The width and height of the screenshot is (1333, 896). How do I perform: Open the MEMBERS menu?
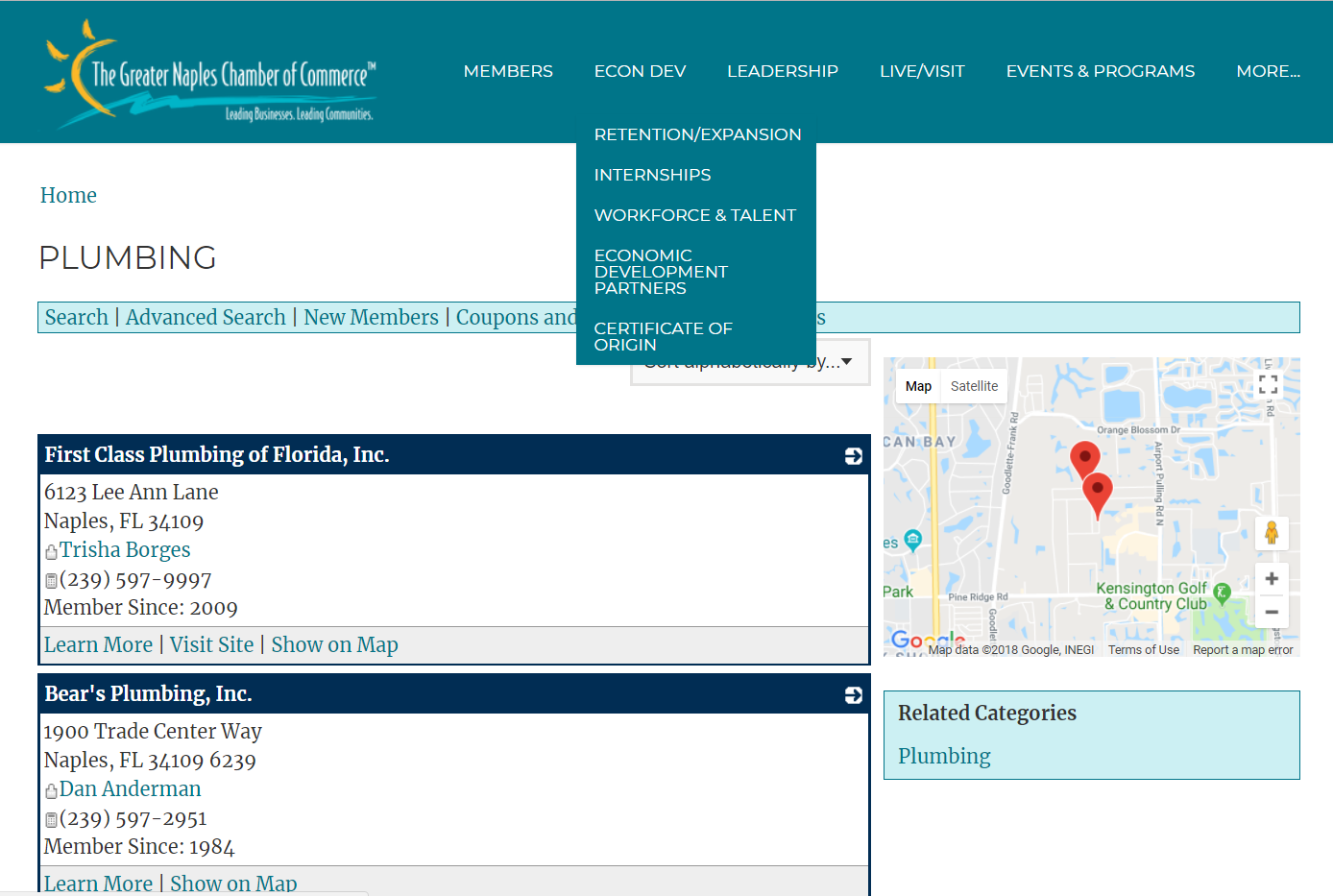click(508, 71)
